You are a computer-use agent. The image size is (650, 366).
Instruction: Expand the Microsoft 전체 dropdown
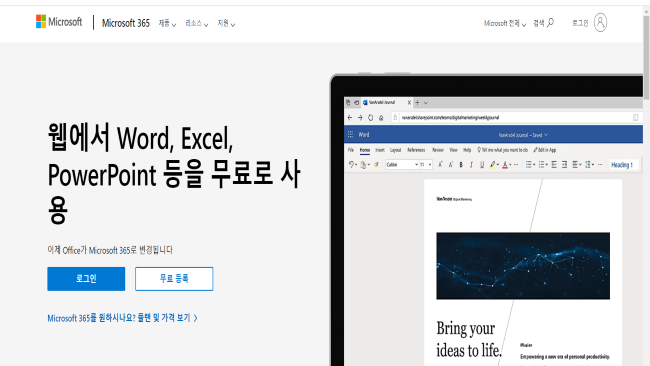[505, 23]
